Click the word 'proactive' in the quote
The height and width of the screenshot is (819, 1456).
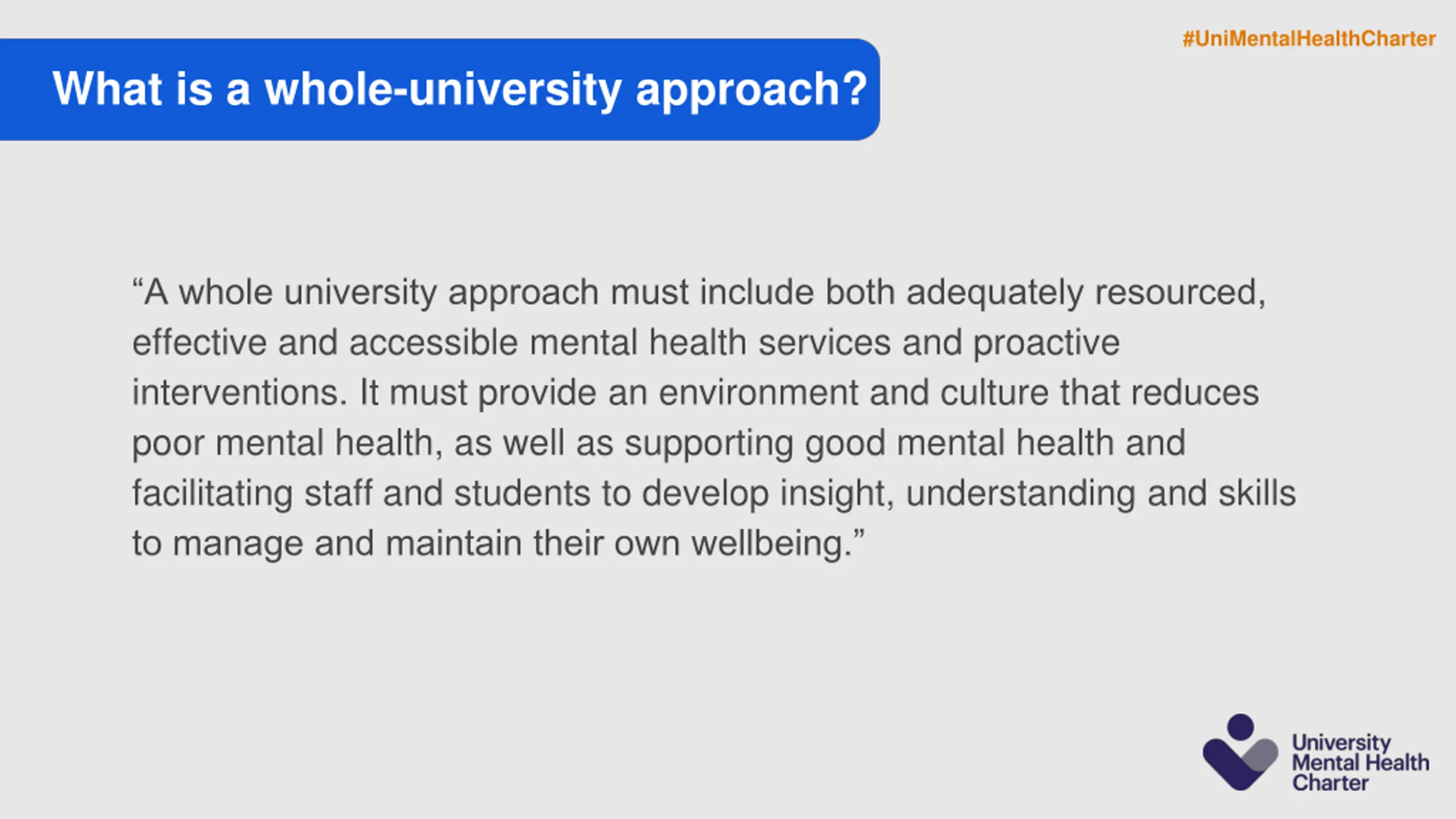(1046, 344)
